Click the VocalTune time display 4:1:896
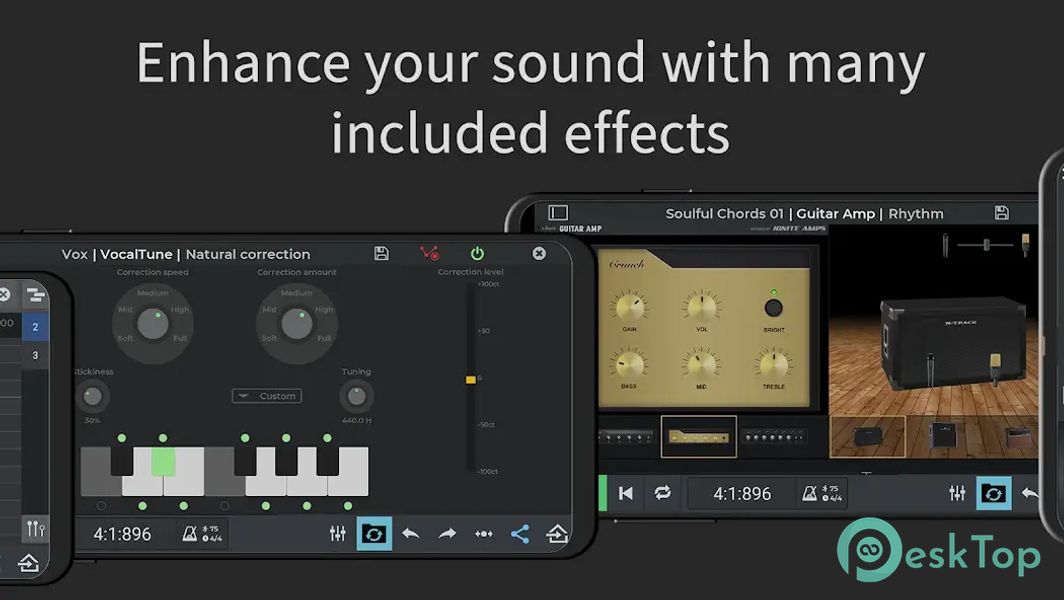Image resolution: width=1064 pixels, height=600 pixels. click(123, 534)
